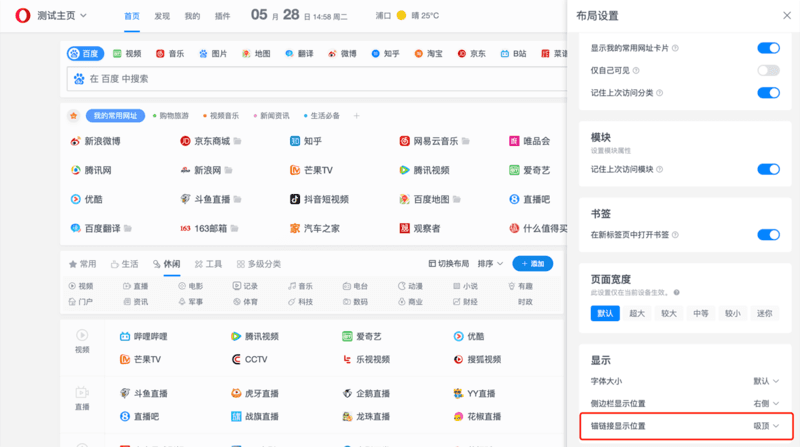Viewport: 800px width, 447px height.
Task: Open the 虎牙直播 site
Action: click(x=255, y=394)
